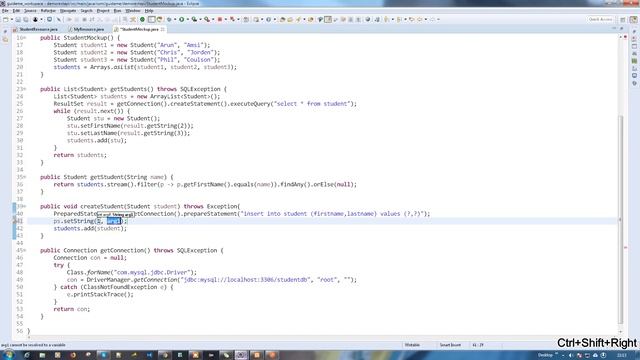Click the green Run toolbar icon
This screenshot has height=360, width=640.
click(182, 19)
